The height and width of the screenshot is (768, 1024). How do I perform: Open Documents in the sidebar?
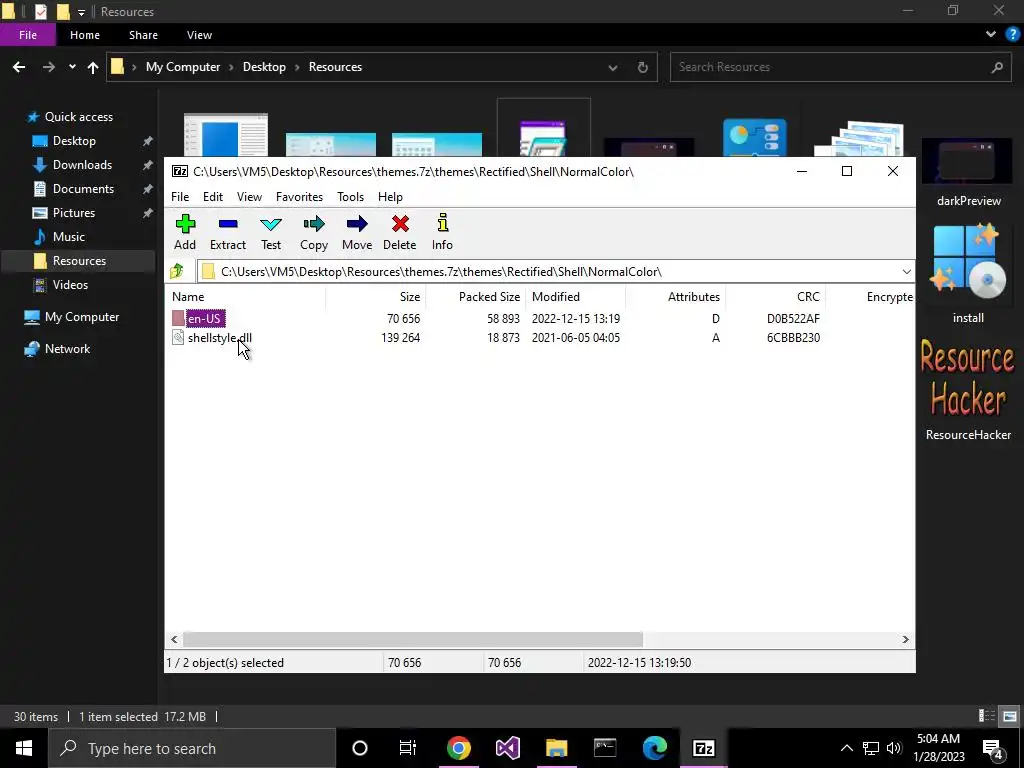click(83, 189)
